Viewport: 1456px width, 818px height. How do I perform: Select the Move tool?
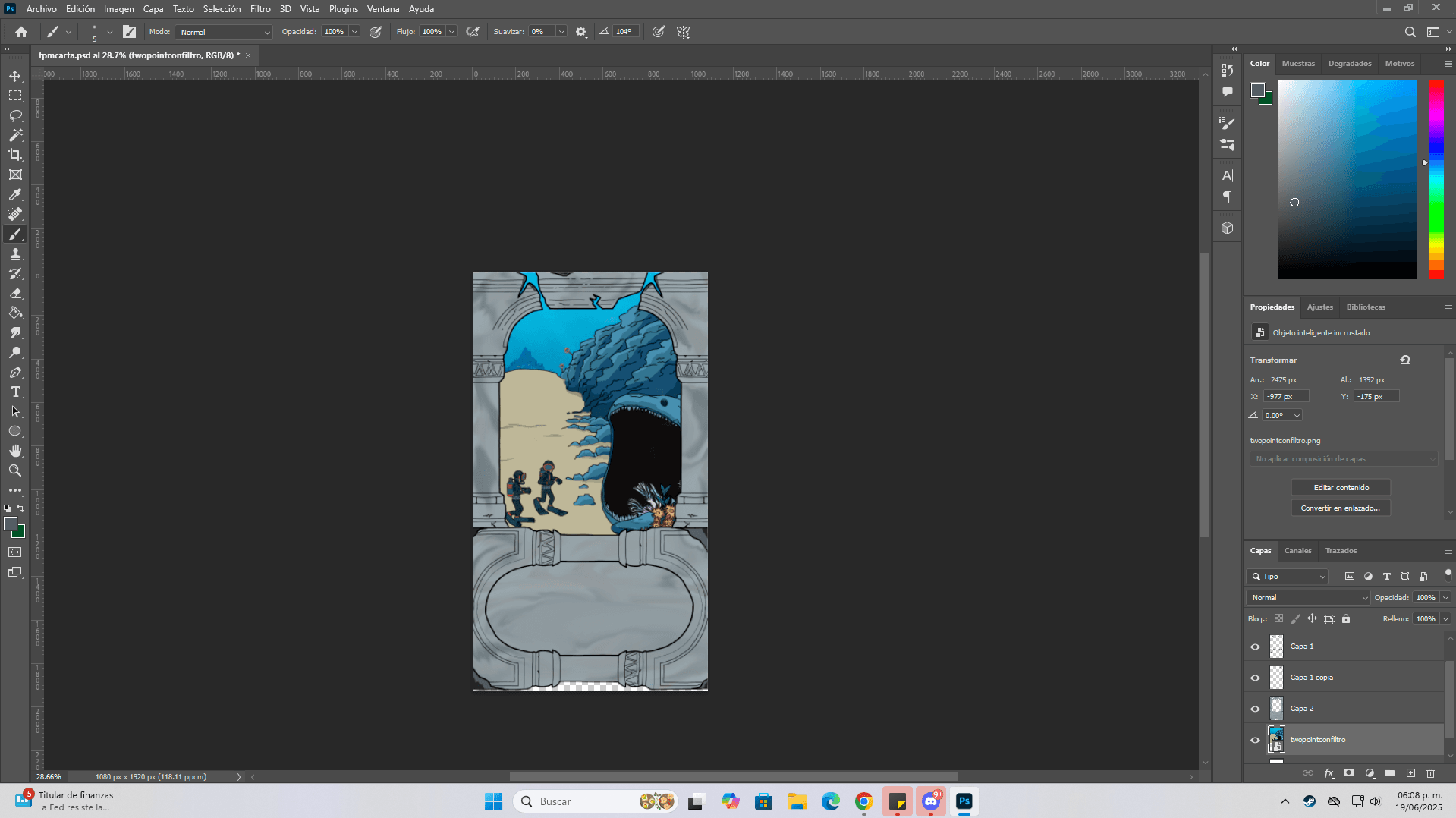15,77
